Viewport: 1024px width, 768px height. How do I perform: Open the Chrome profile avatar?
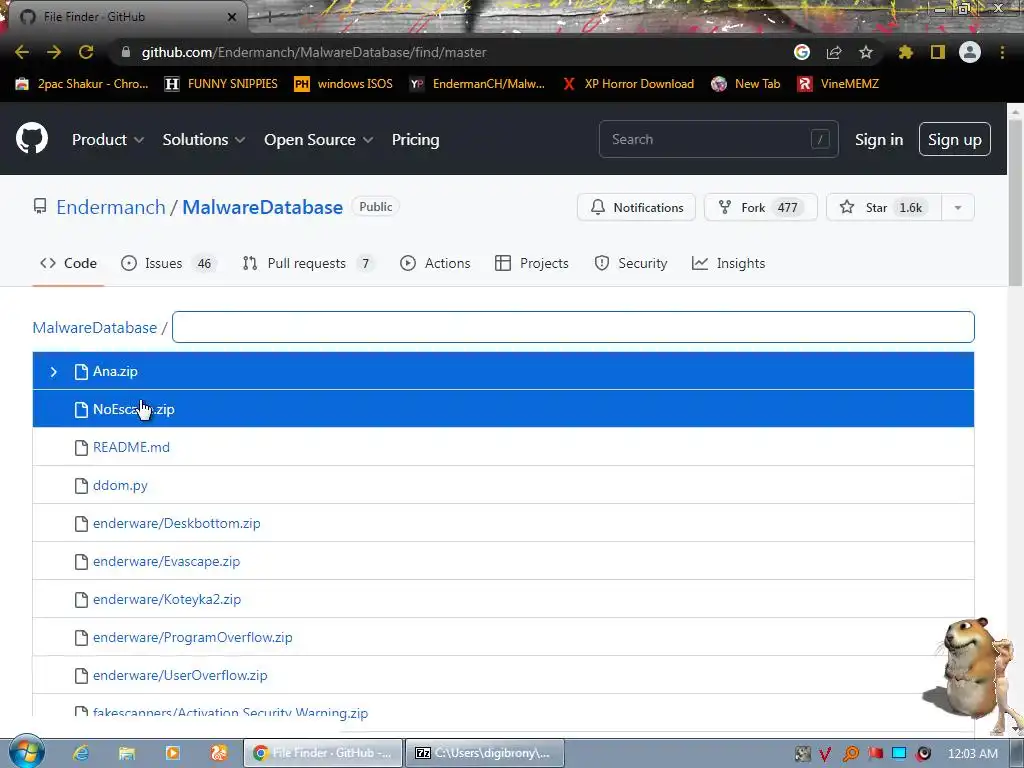[970, 52]
